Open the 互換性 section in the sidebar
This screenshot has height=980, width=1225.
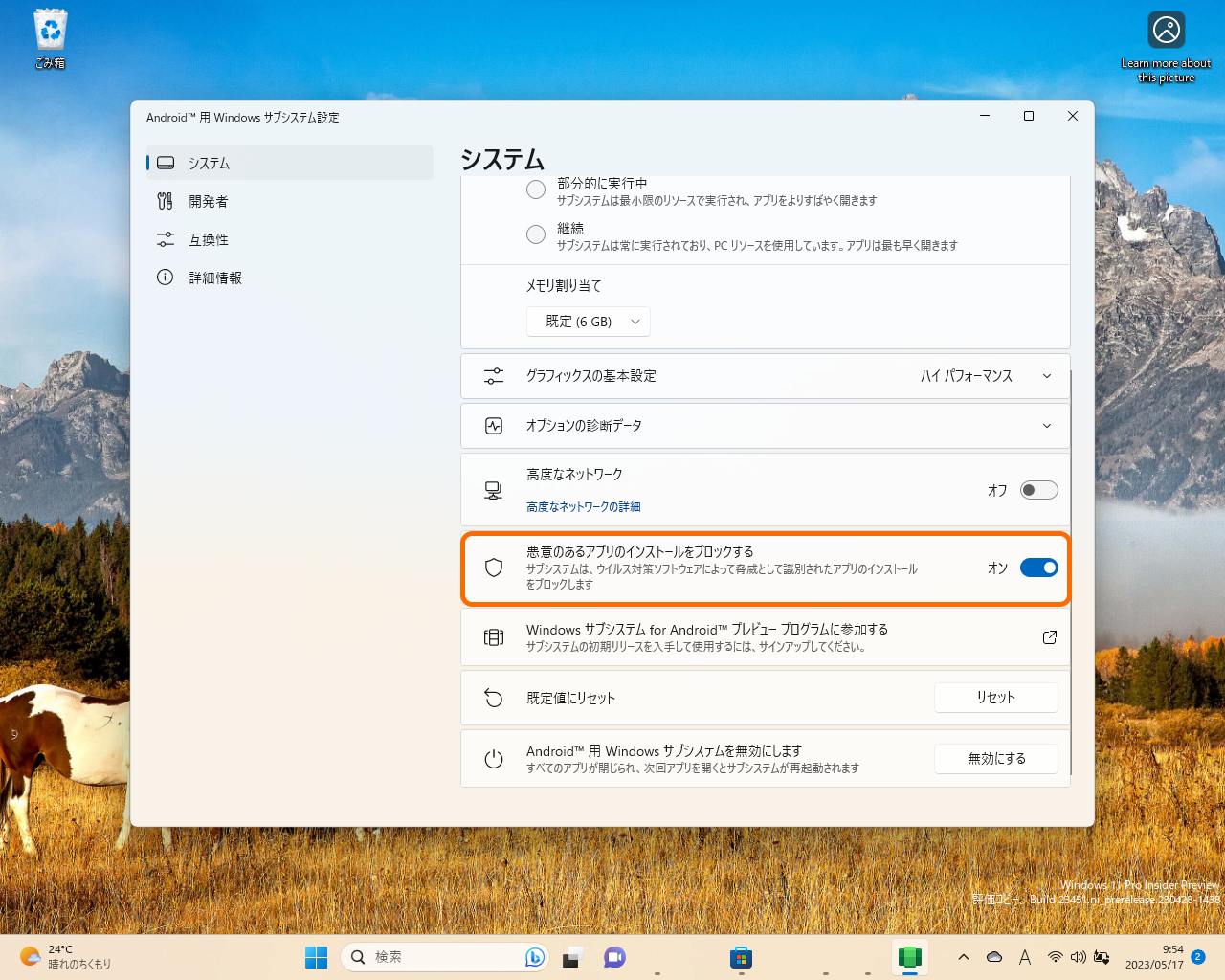coord(207,239)
